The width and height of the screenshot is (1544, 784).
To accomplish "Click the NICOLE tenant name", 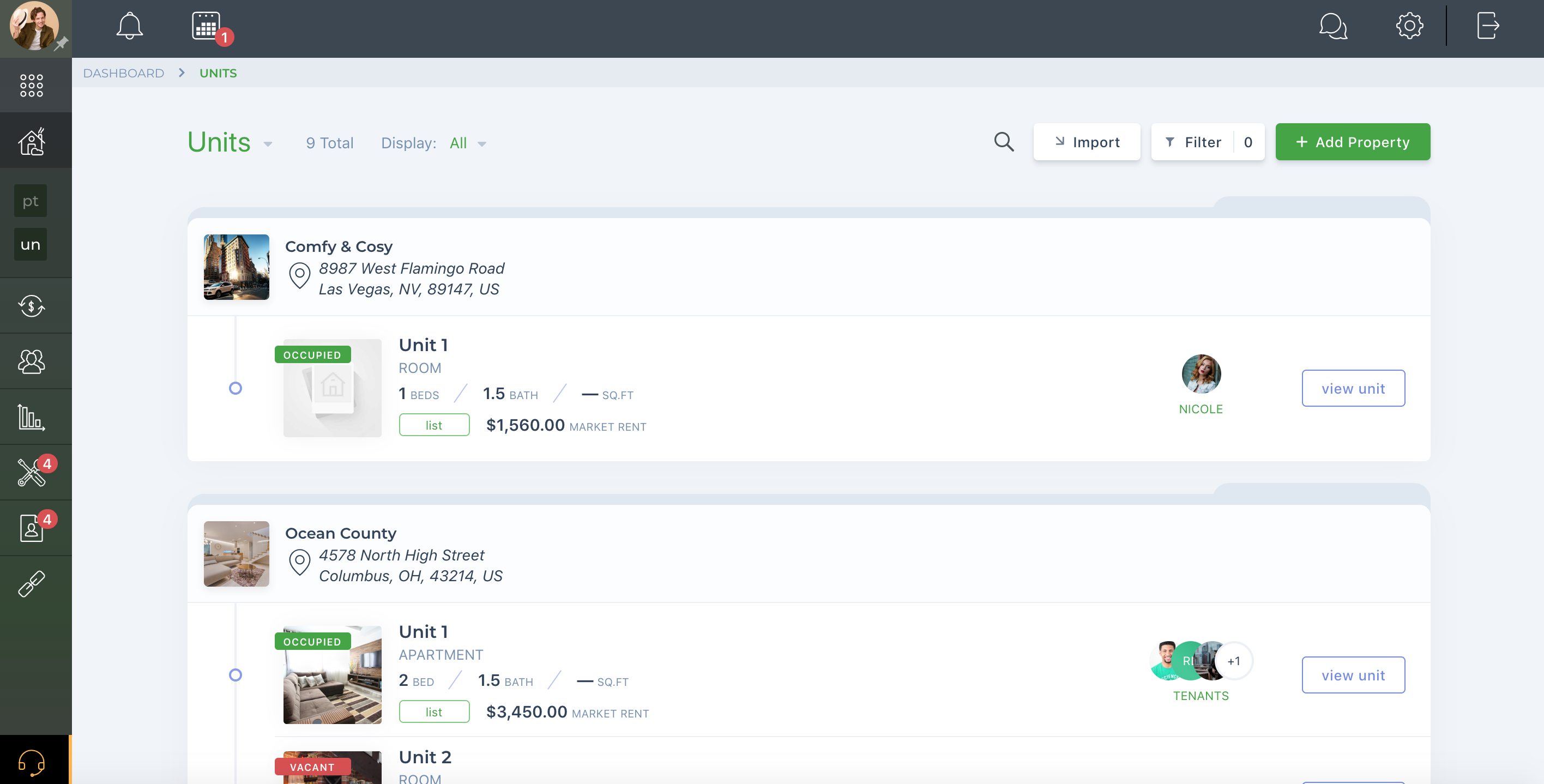I will tap(1201, 409).
